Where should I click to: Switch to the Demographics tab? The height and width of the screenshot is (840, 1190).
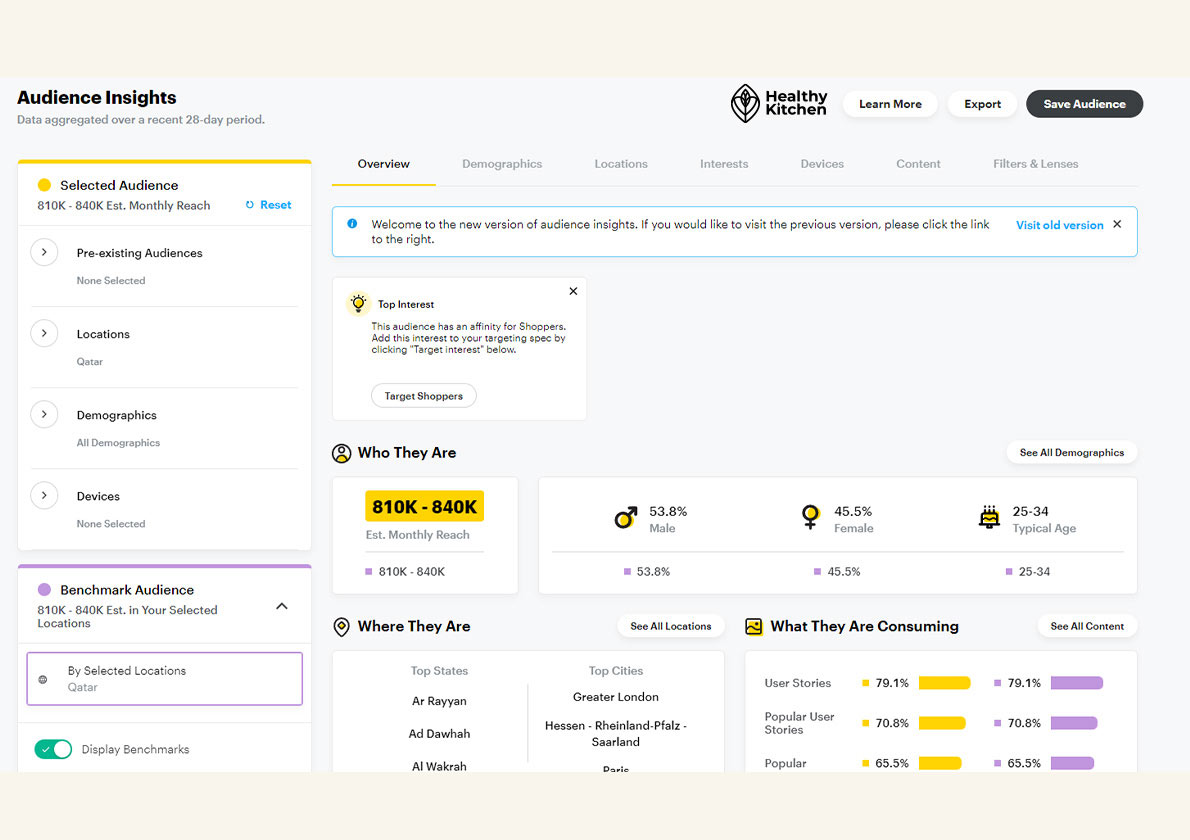click(502, 164)
